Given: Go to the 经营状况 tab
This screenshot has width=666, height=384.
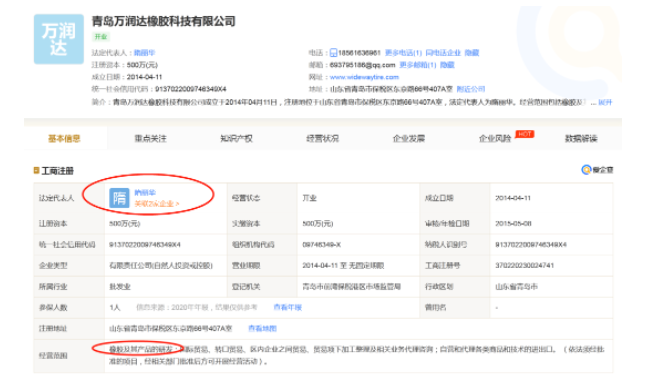Looking at the screenshot, I should click(x=322, y=138).
